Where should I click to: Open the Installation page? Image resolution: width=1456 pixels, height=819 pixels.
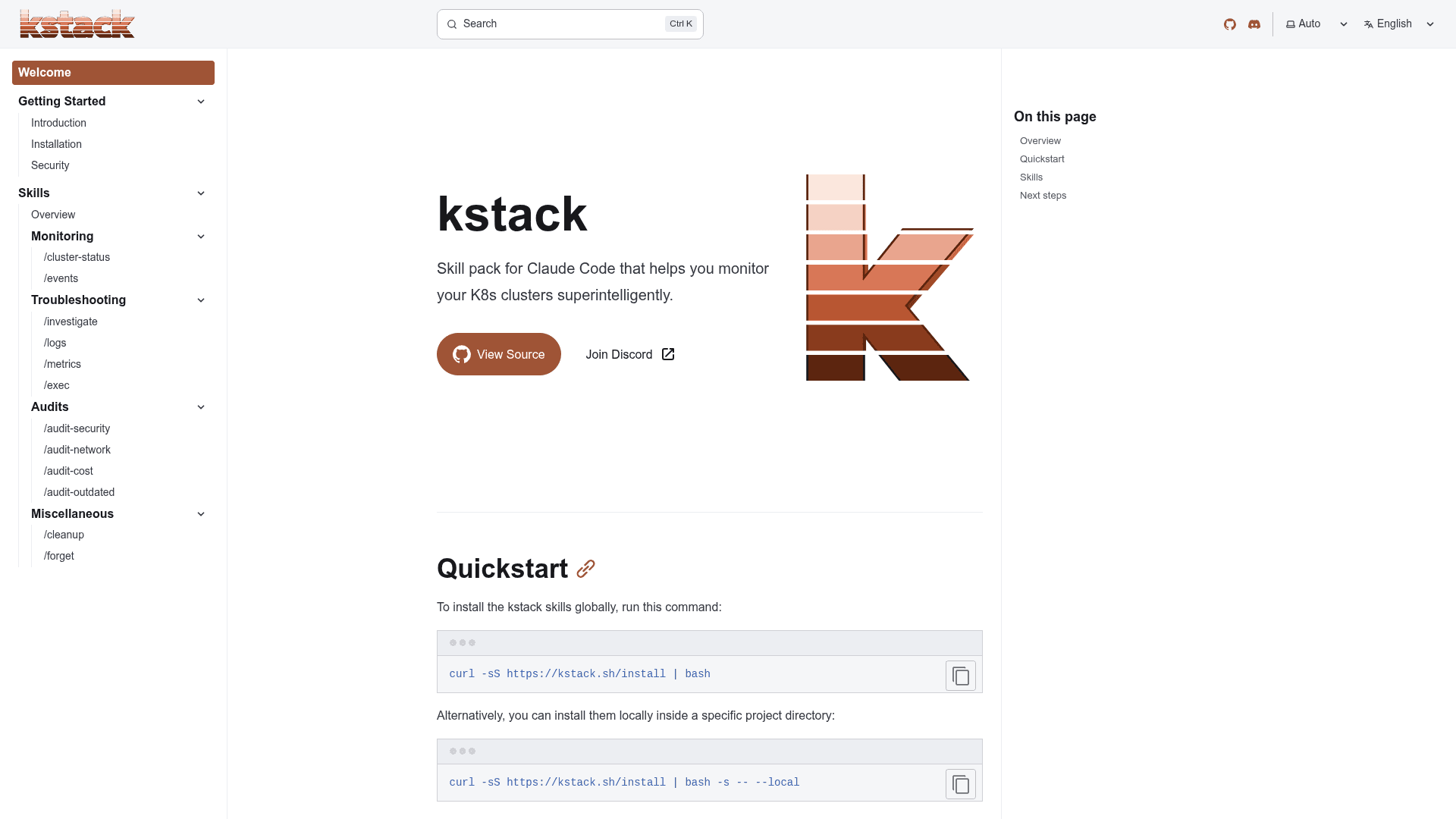(56, 144)
